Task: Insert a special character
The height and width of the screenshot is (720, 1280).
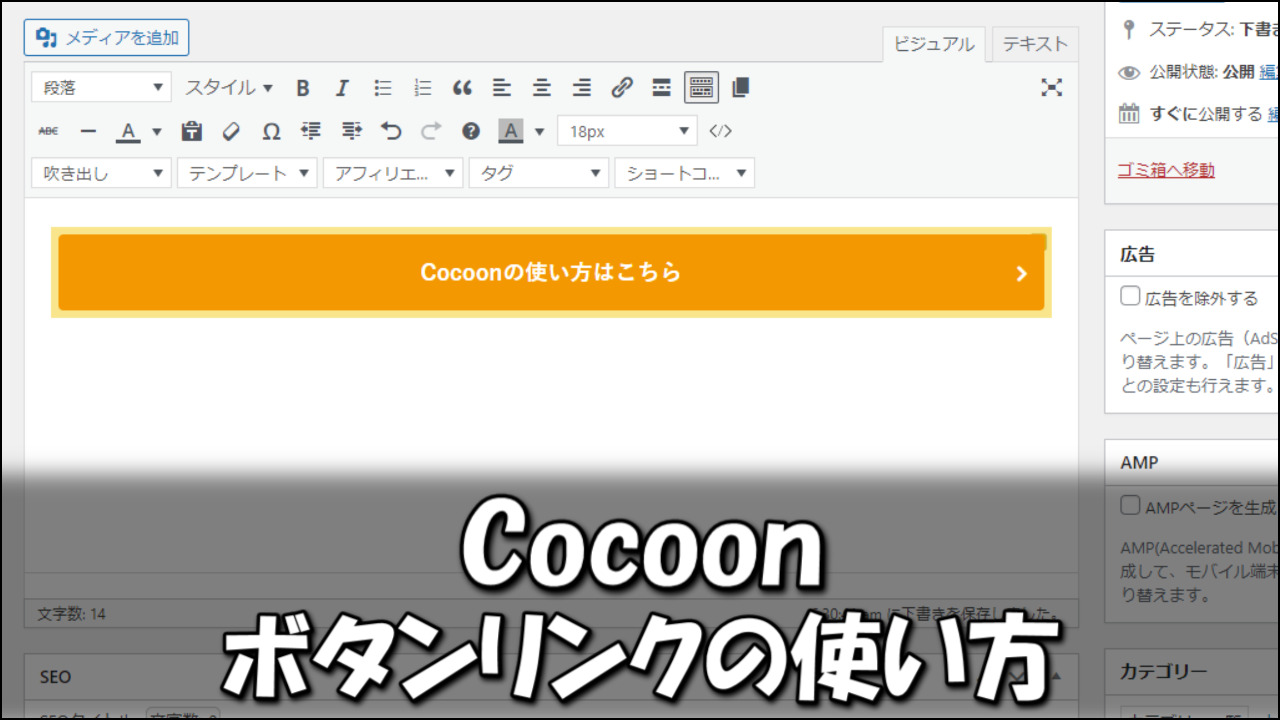Action: pyautogui.click(x=270, y=130)
